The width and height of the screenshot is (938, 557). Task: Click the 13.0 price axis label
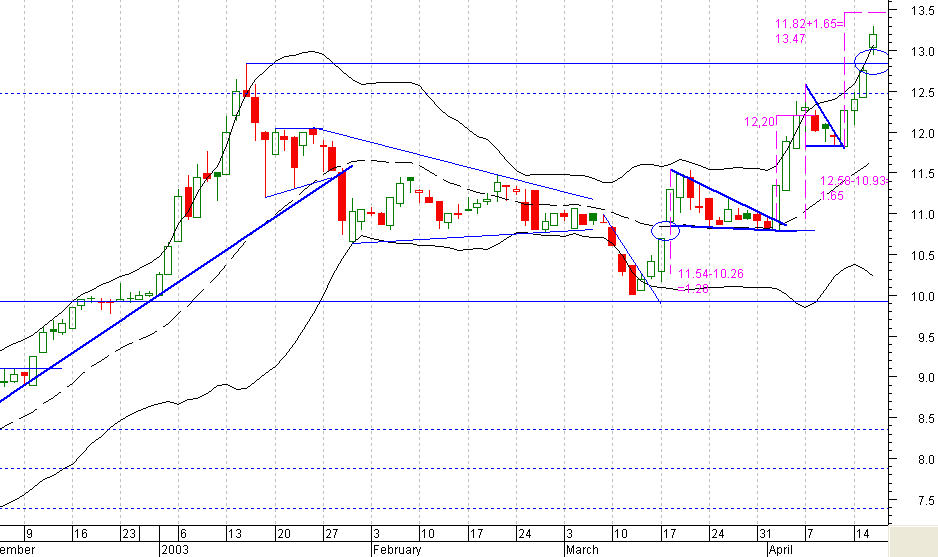point(922,51)
